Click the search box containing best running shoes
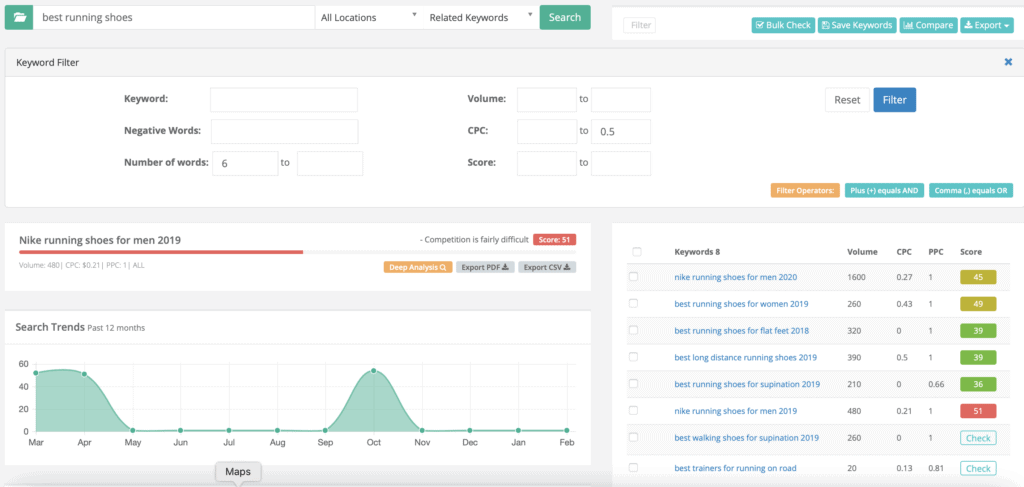The width and height of the screenshot is (1024, 487). tap(174, 18)
